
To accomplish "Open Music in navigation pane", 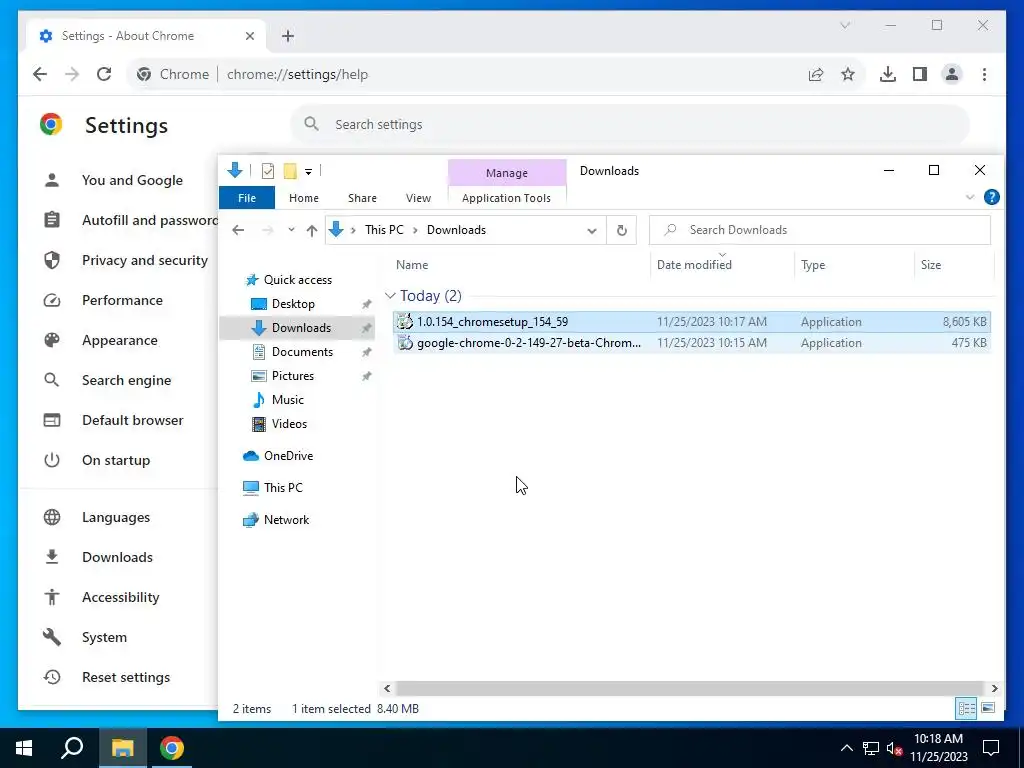I will [x=287, y=400].
